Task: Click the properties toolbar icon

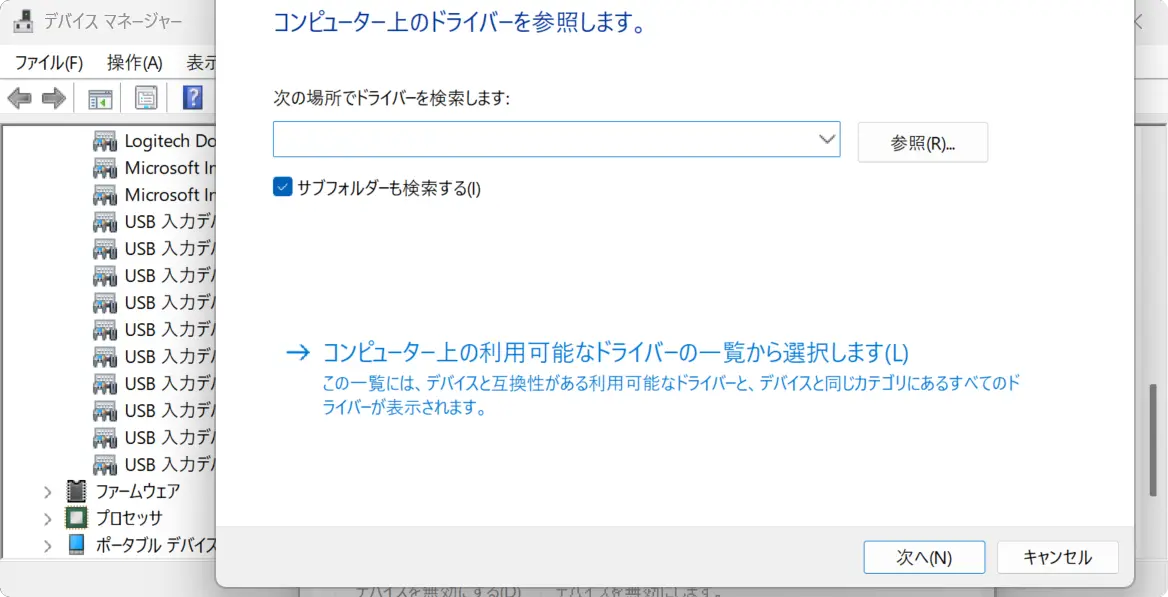Action: [x=146, y=98]
